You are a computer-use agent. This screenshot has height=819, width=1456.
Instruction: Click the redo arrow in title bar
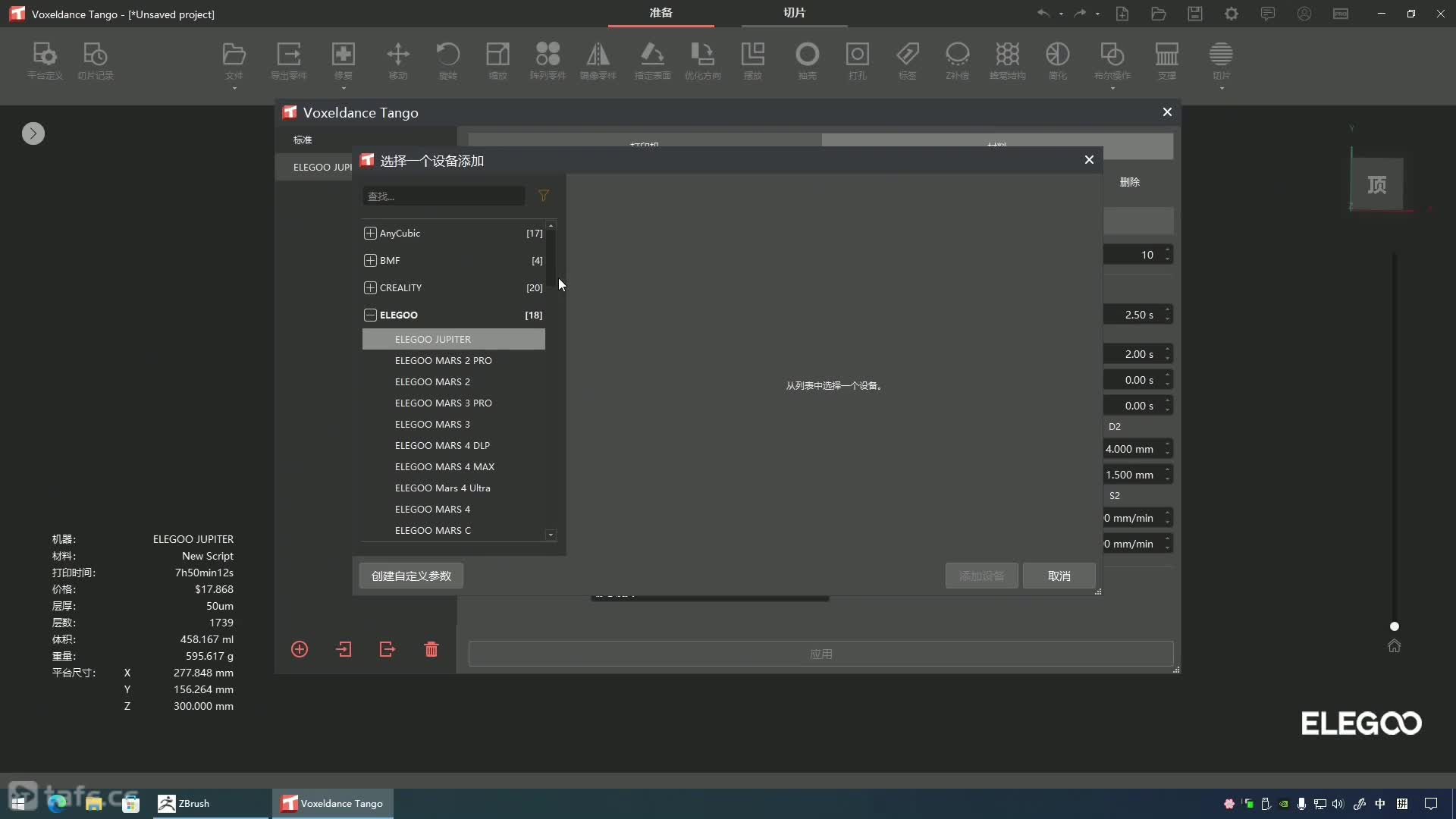tap(1080, 14)
